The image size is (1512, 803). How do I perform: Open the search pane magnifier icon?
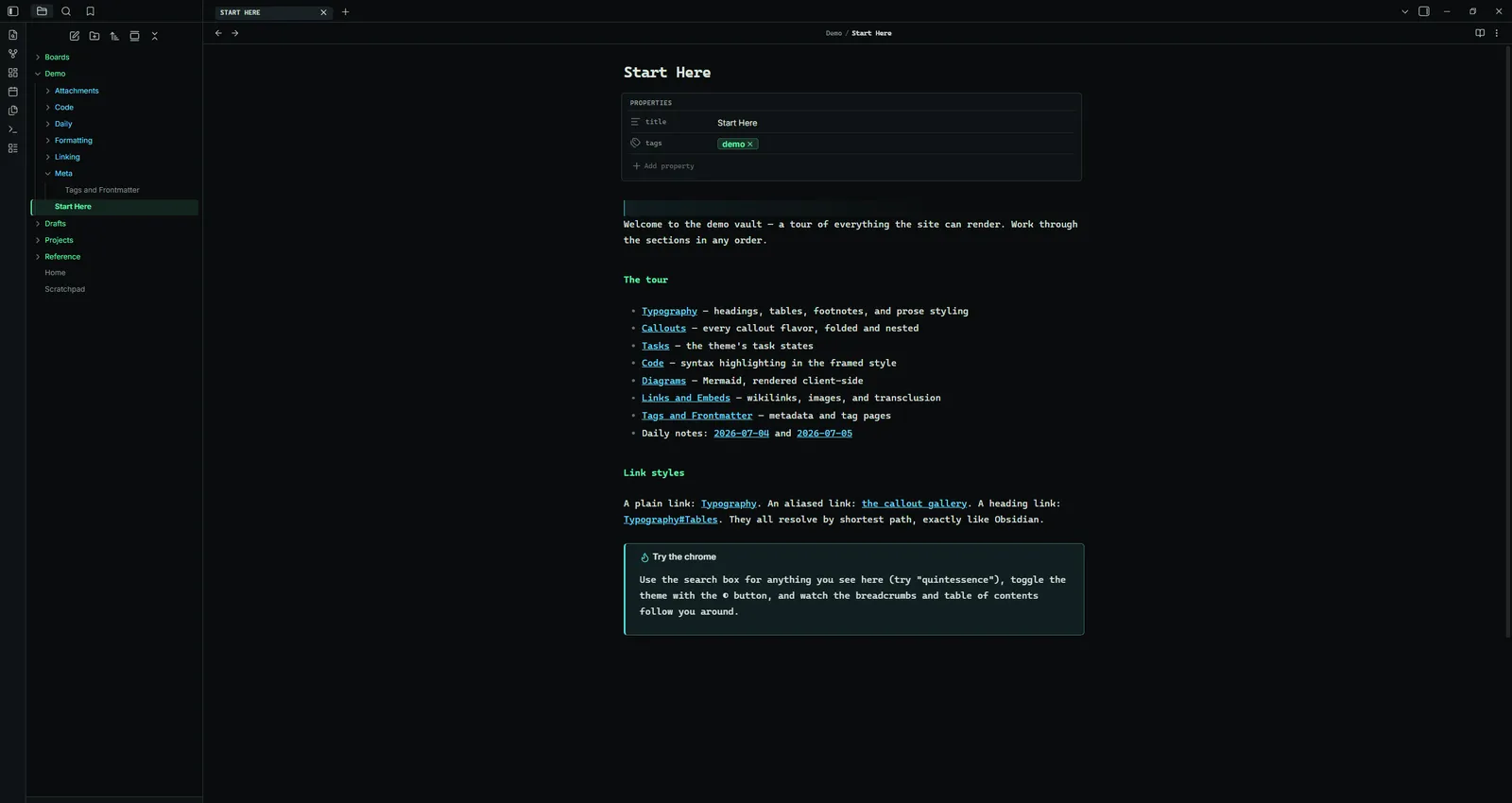click(66, 11)
